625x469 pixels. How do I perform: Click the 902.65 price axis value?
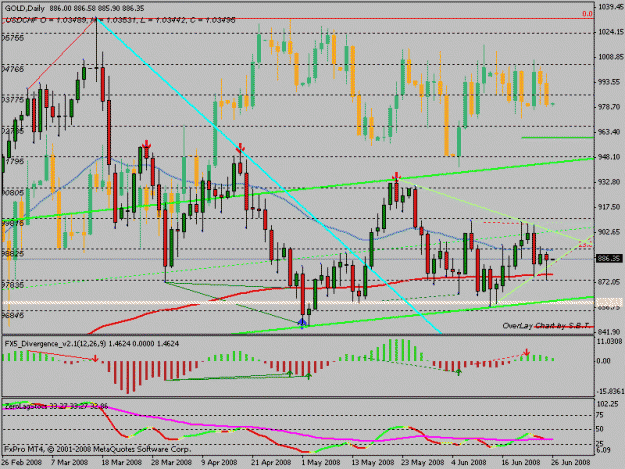pos(609,232)
